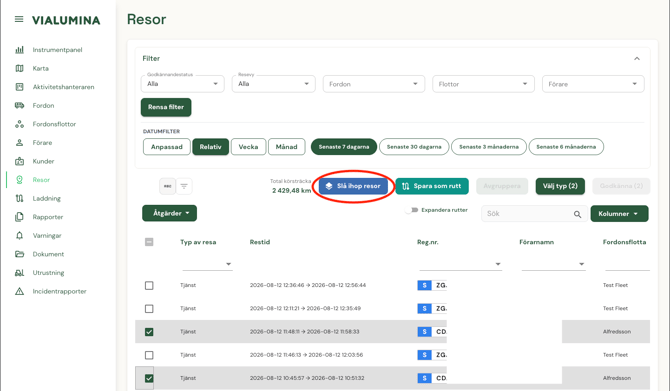Select the Vecka date filter

click(x=248, y=147)
